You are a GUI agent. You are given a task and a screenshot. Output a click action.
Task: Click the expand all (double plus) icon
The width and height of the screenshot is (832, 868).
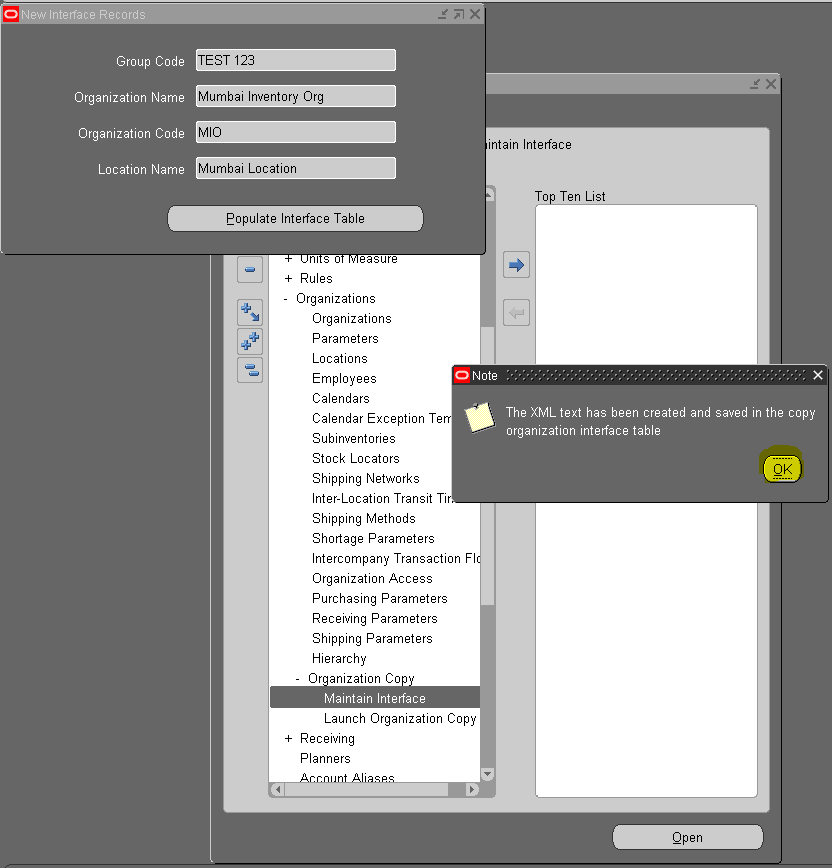(x=250, y=341)
